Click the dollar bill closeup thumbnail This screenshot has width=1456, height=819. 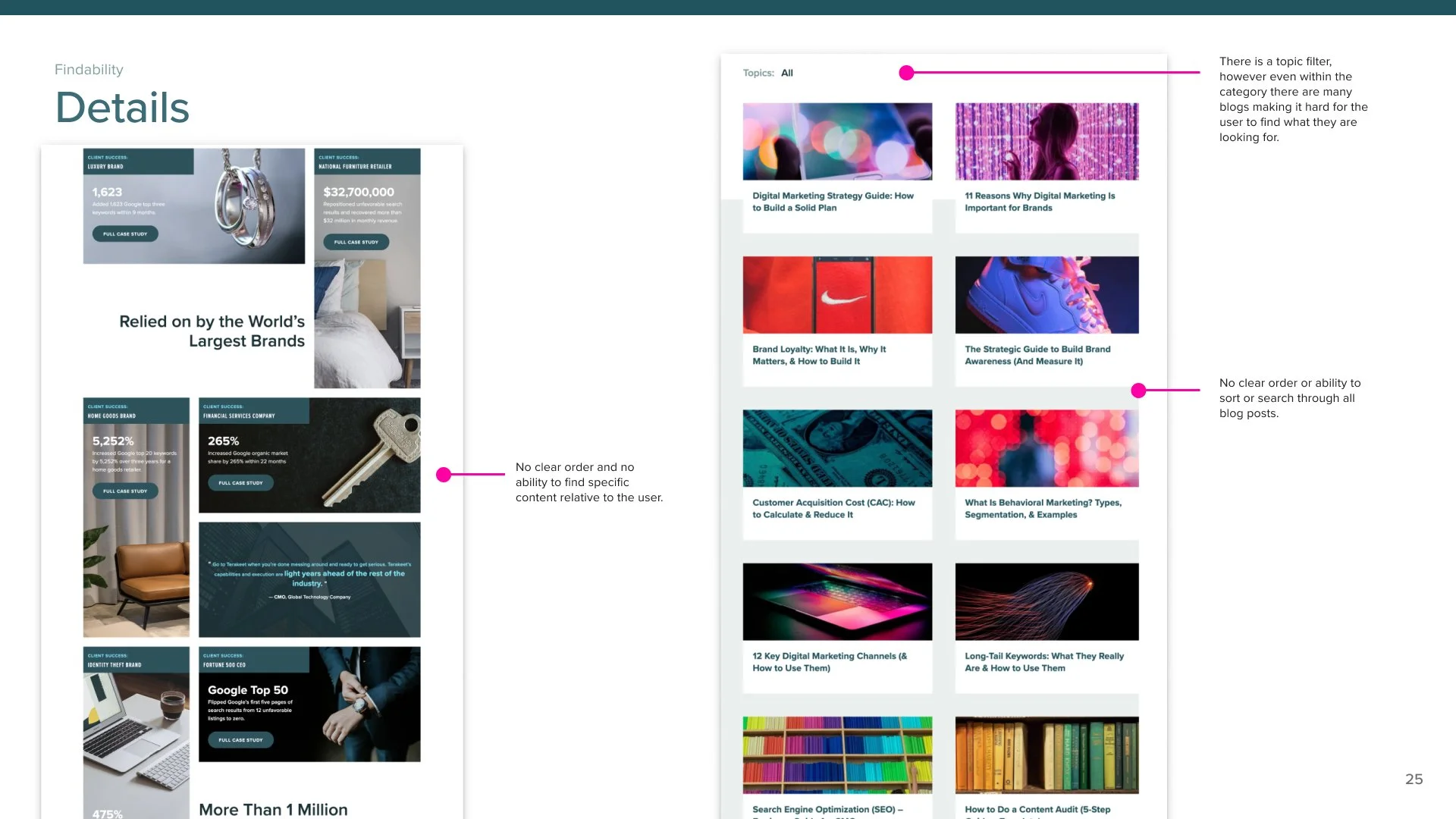click(837, 448)
